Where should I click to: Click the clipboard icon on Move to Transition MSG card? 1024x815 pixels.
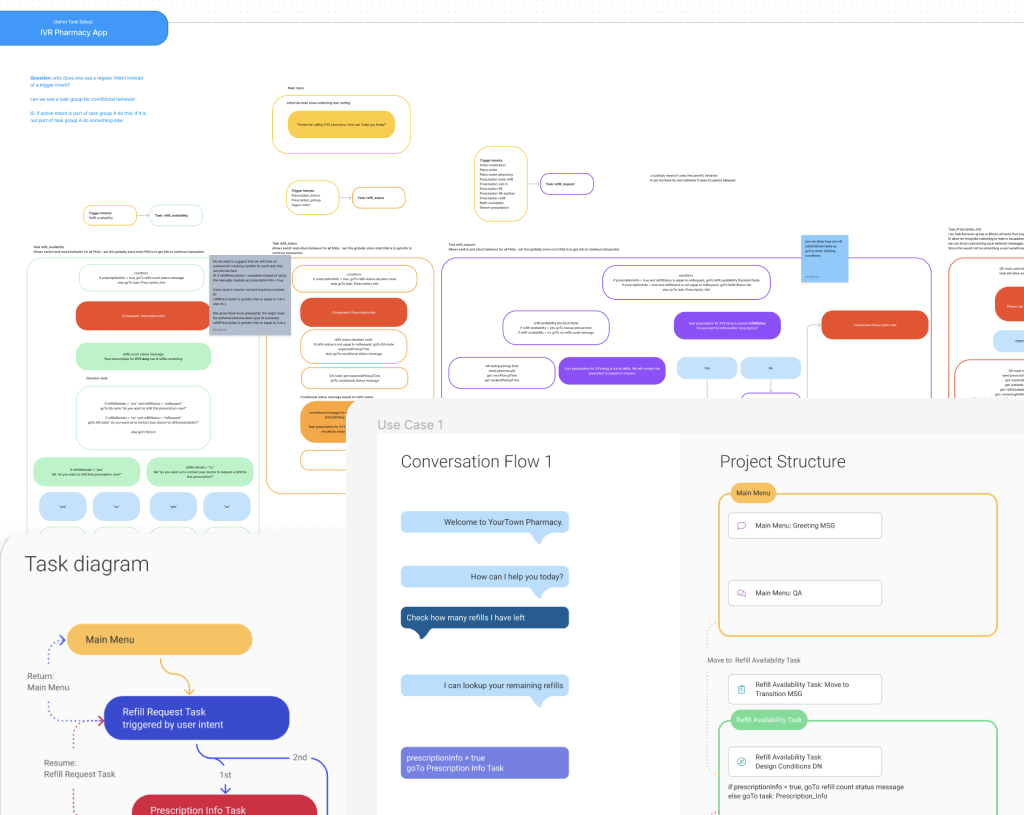point(741,690)
